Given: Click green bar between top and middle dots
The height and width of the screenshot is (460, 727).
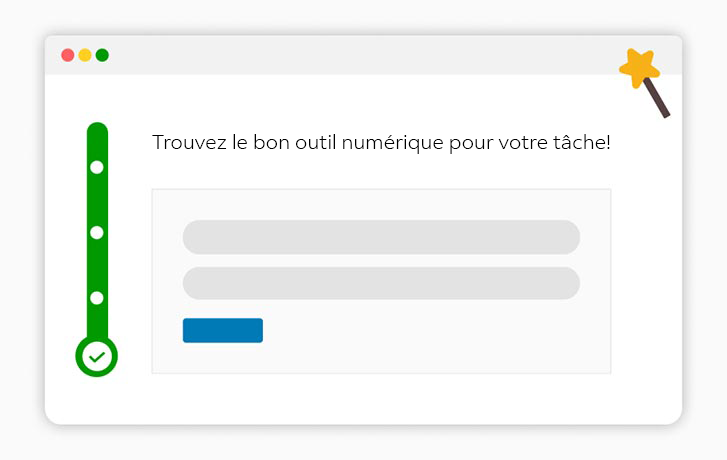Looking at the screenshot, I should tap(97, 200).
